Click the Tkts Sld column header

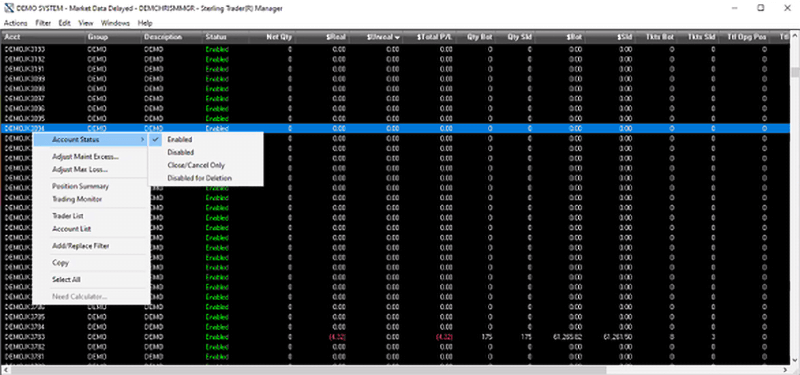click(698, 37)
